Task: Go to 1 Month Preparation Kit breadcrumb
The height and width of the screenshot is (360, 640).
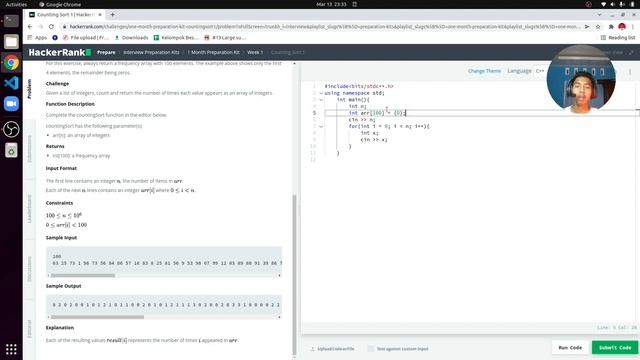Action: point(213,52)
